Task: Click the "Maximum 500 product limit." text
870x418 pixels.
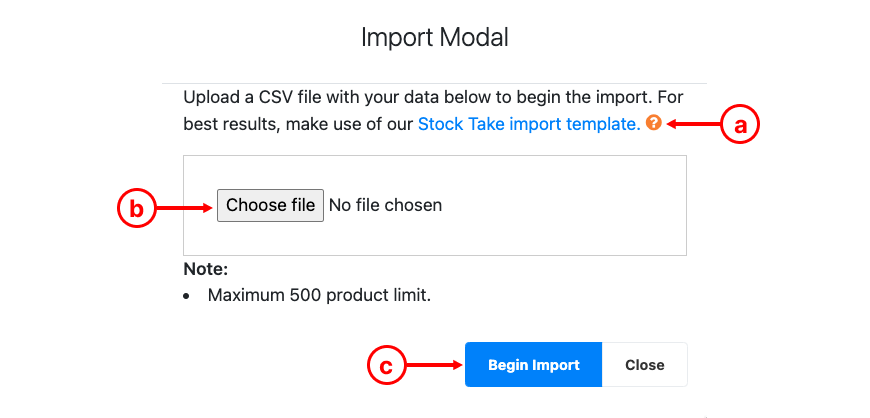Action: point(319,295)
